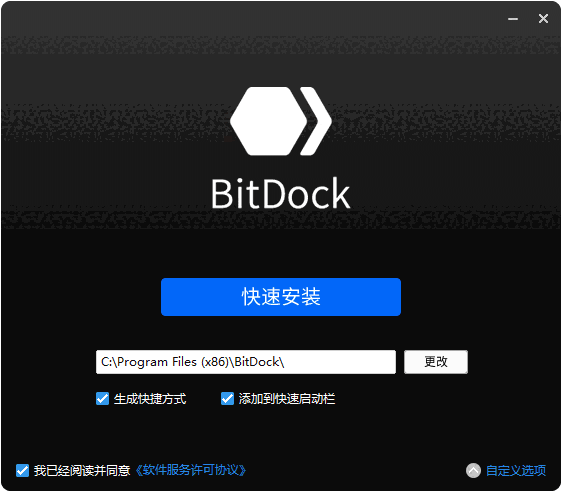Image resolution: width=561 pixels, height=492 pixels.
Task: Close the BitDock installer window
Action: click(543, 19)
